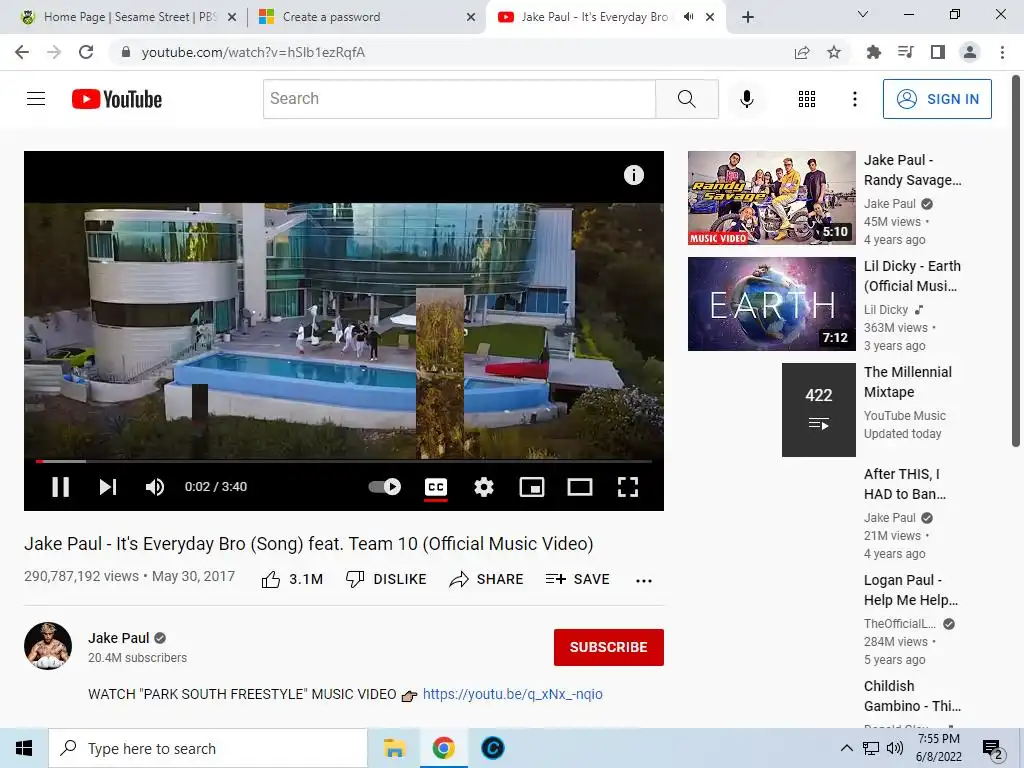Toggle Chrome side panel
This screenshot has width=1024, height=768.
[938, 52]
